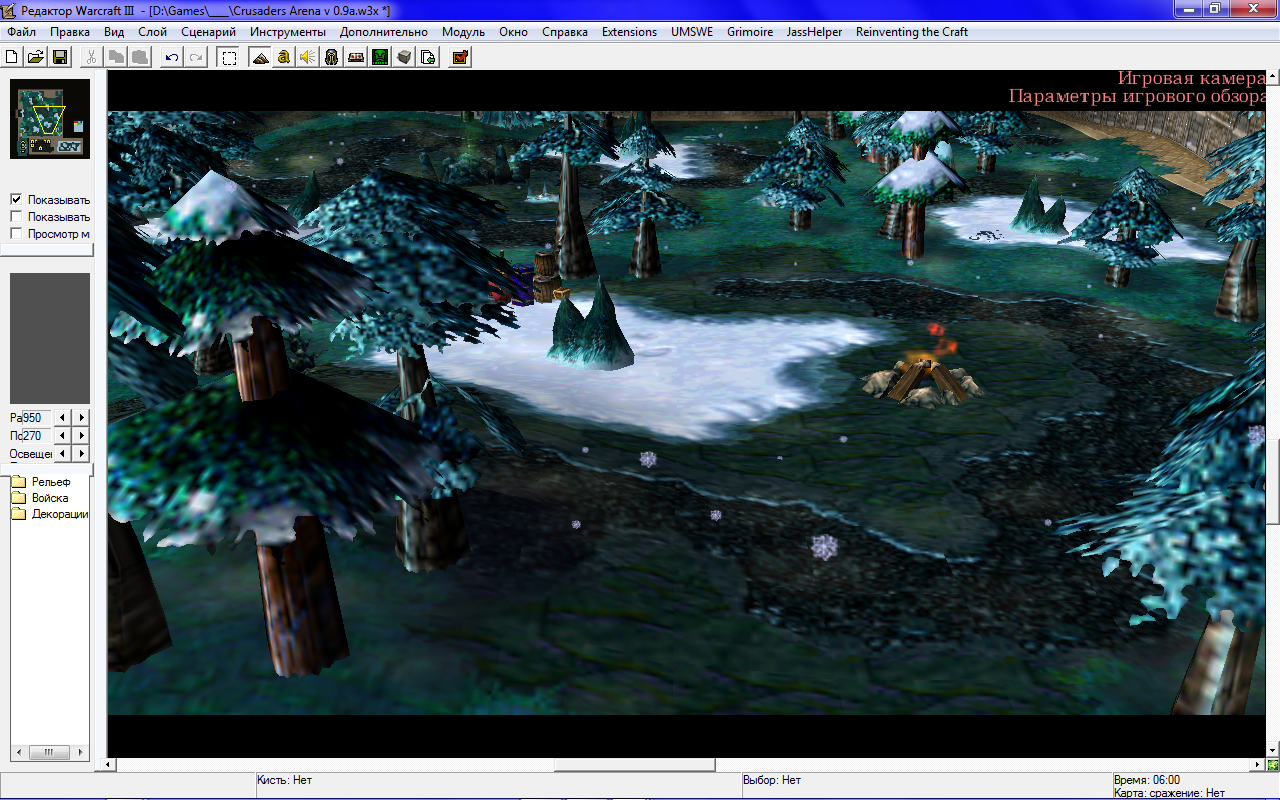Click the 'Параметры игрового обзора' overlay text
Viewport: 1280px width, 800px height.
click(x=1138, y=96)
